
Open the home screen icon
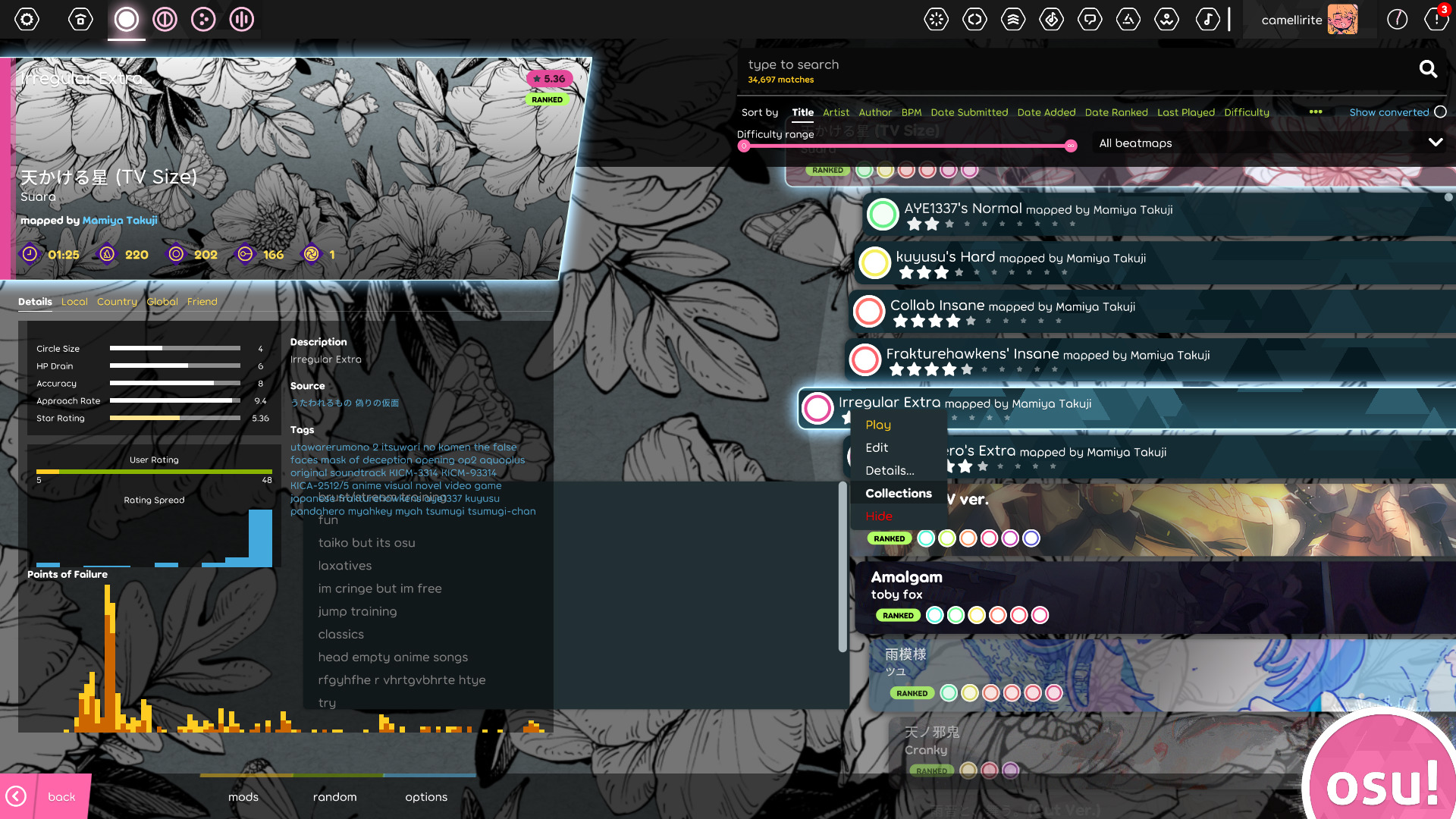click(80, 19)
